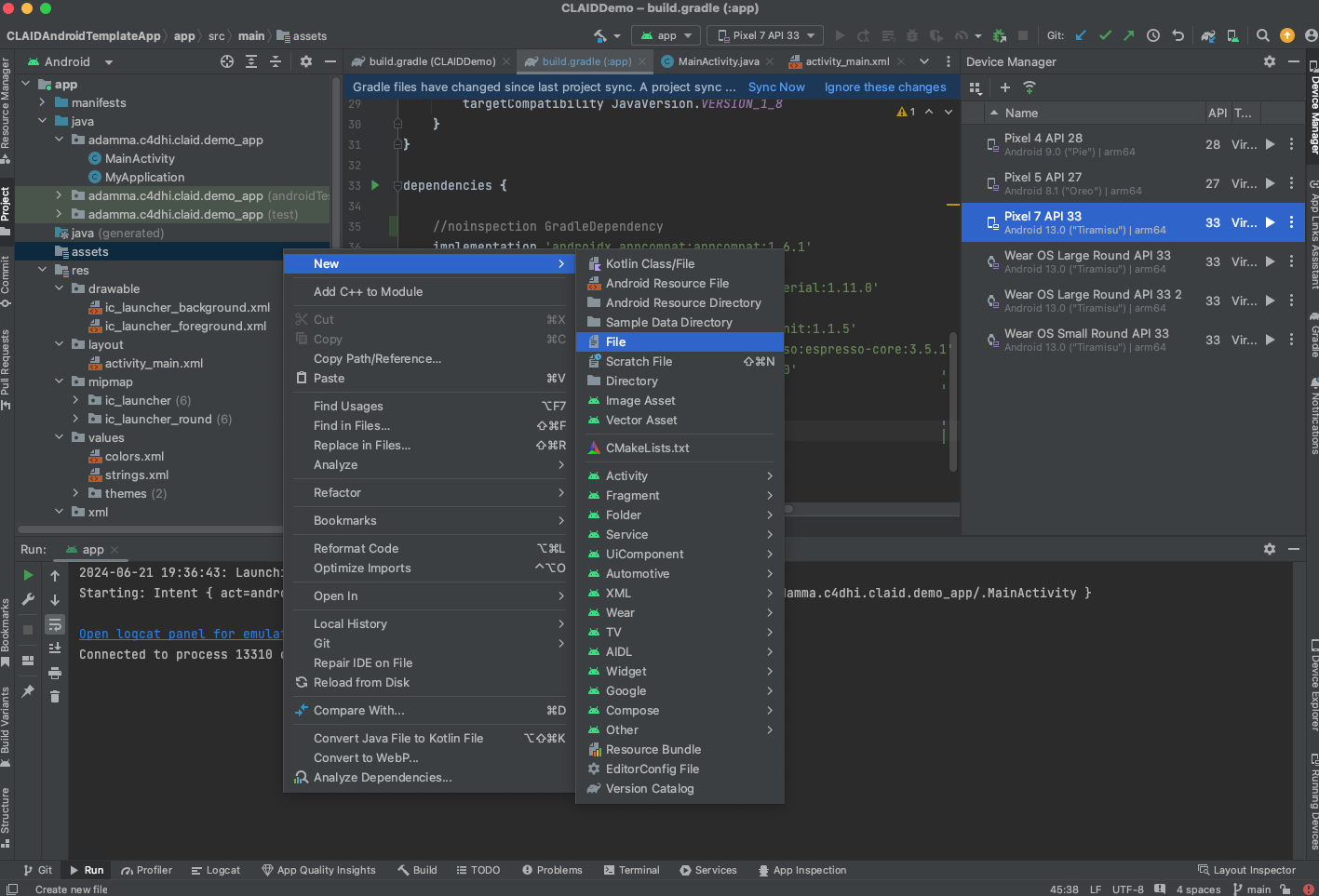
Task: Click Expand All in Project panel
Action: coord(251,61)
